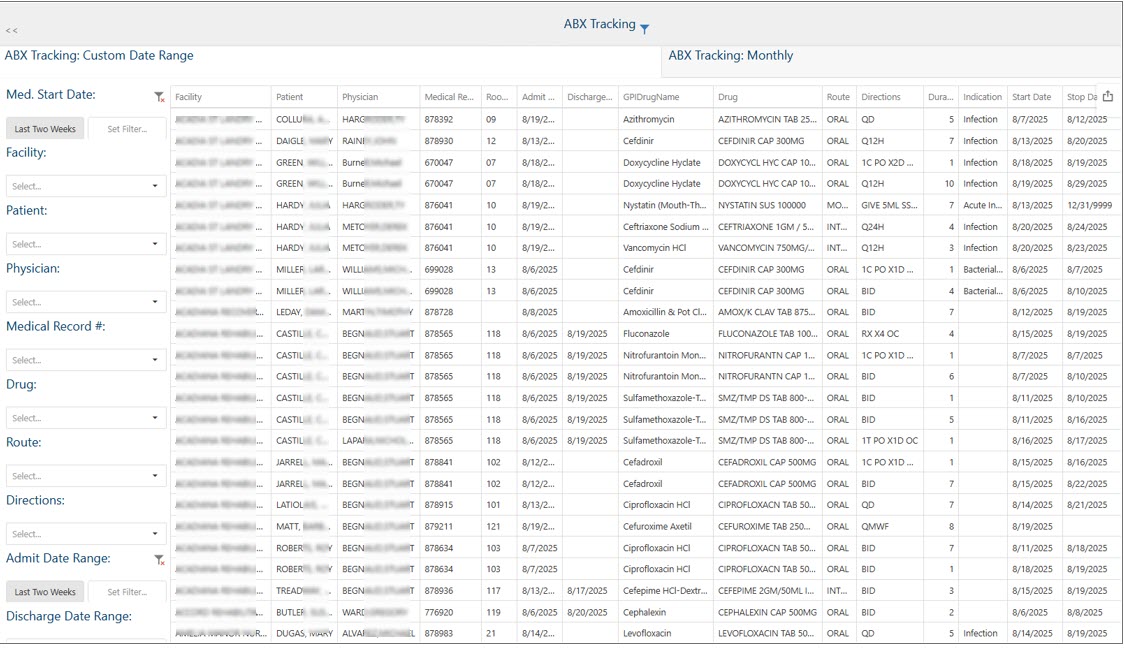Click Last Two Weeks under Admit Date Range
This screenshot has width=1124, height=648.
45,592
